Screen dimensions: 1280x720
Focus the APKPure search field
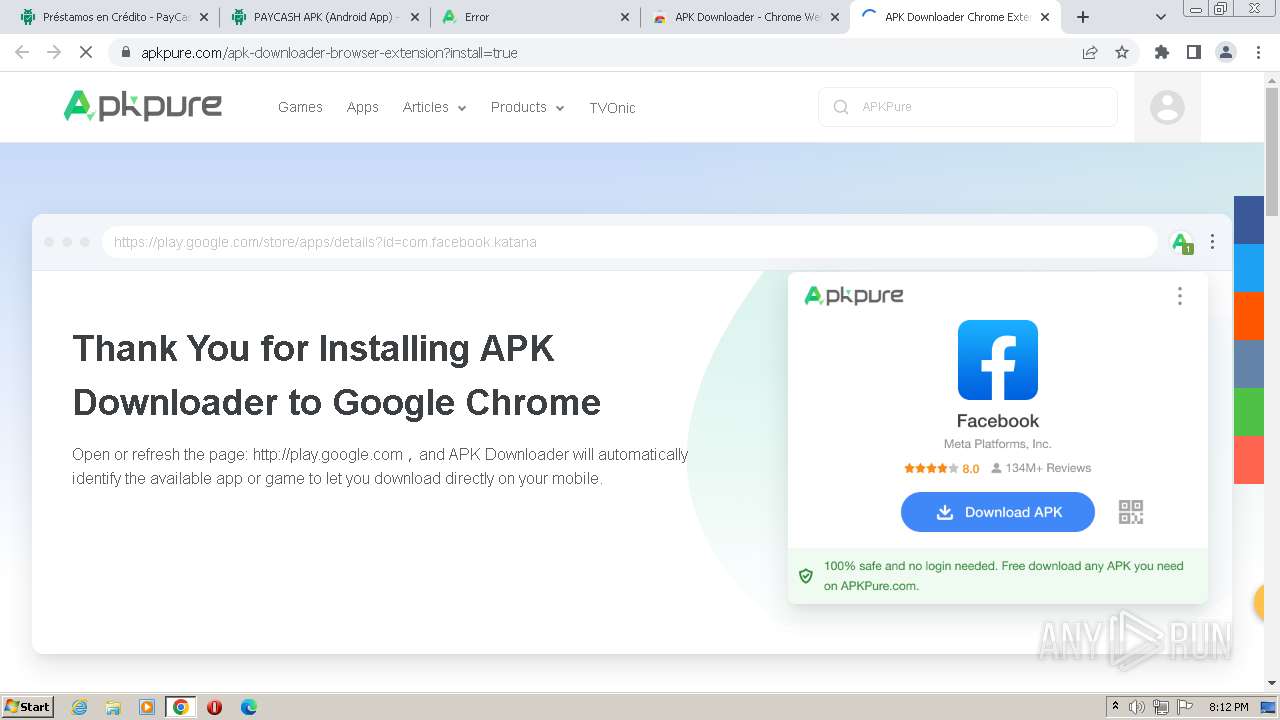pyautogui.click(x=968, y=107)
